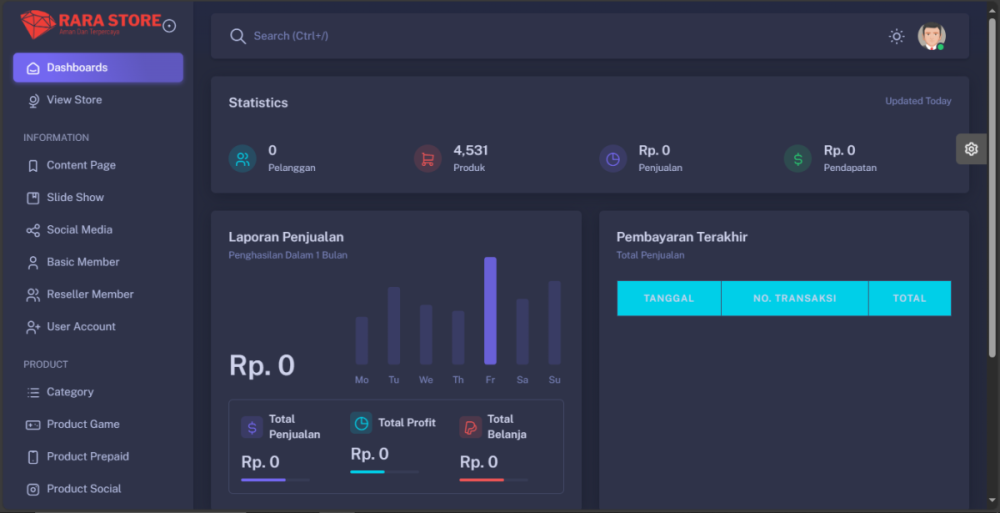The width and height of the screenshot is (1000, 513).
Task: Toggle sidebar pin next to Rara Store logo
Action: [x=169, y=26]
